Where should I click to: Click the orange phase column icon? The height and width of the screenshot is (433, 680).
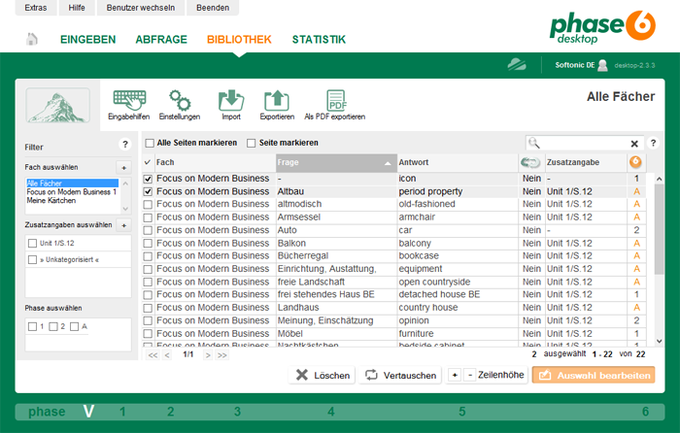[635, 162]
